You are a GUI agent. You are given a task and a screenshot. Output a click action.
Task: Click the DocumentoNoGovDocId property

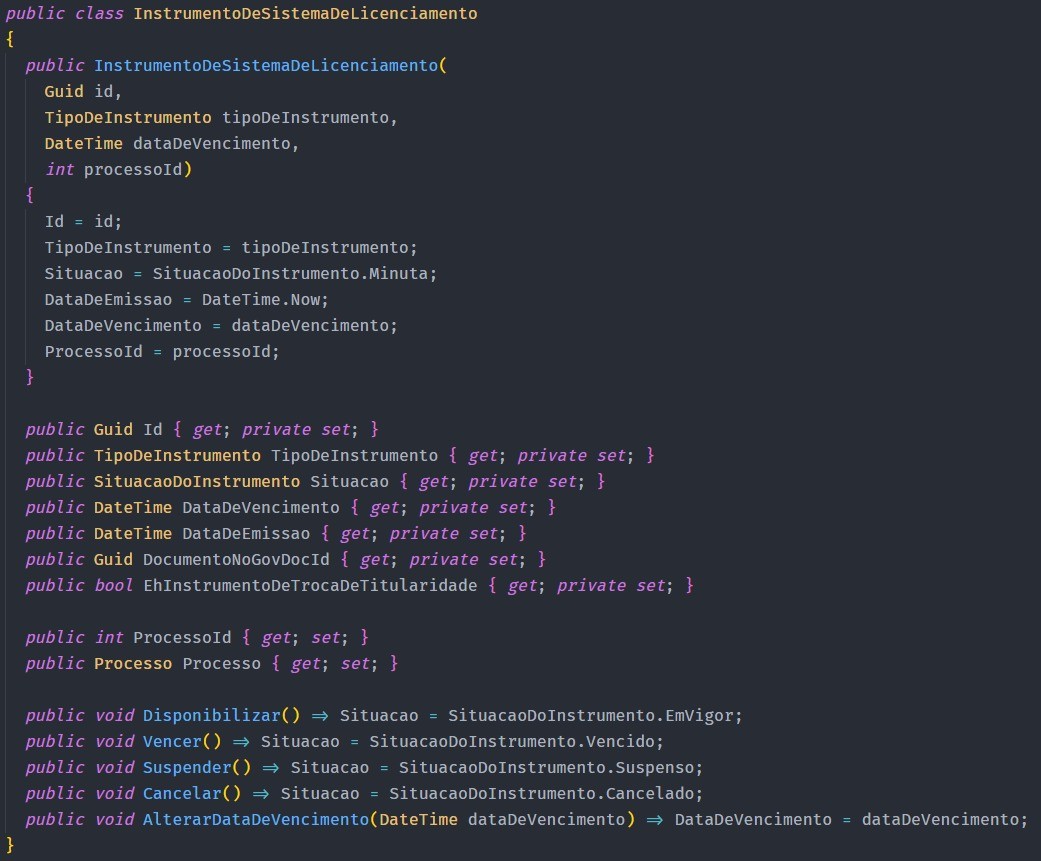pos(236,560)
